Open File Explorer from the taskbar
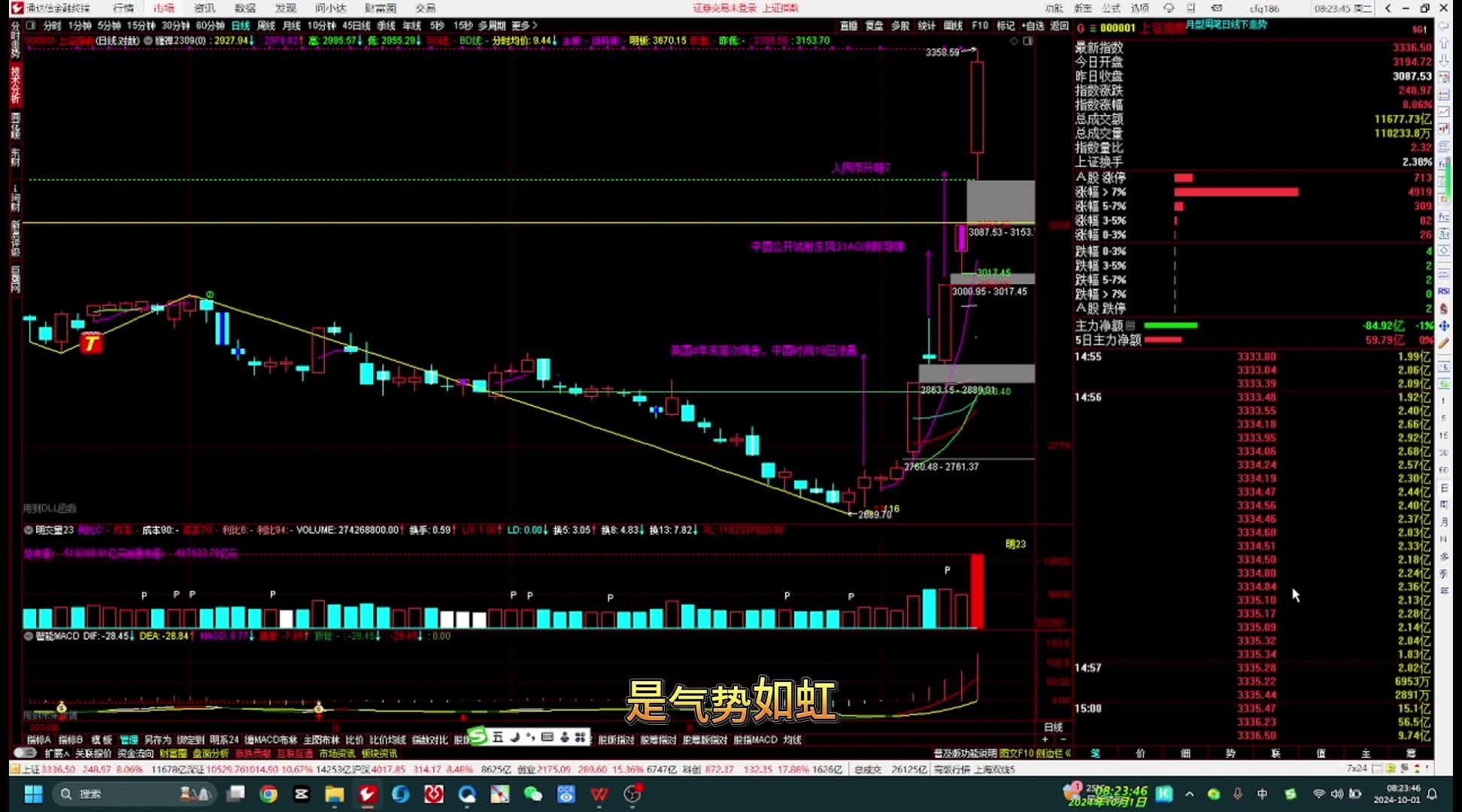Screen dimensions: 1462x812 tap(335, 794)
